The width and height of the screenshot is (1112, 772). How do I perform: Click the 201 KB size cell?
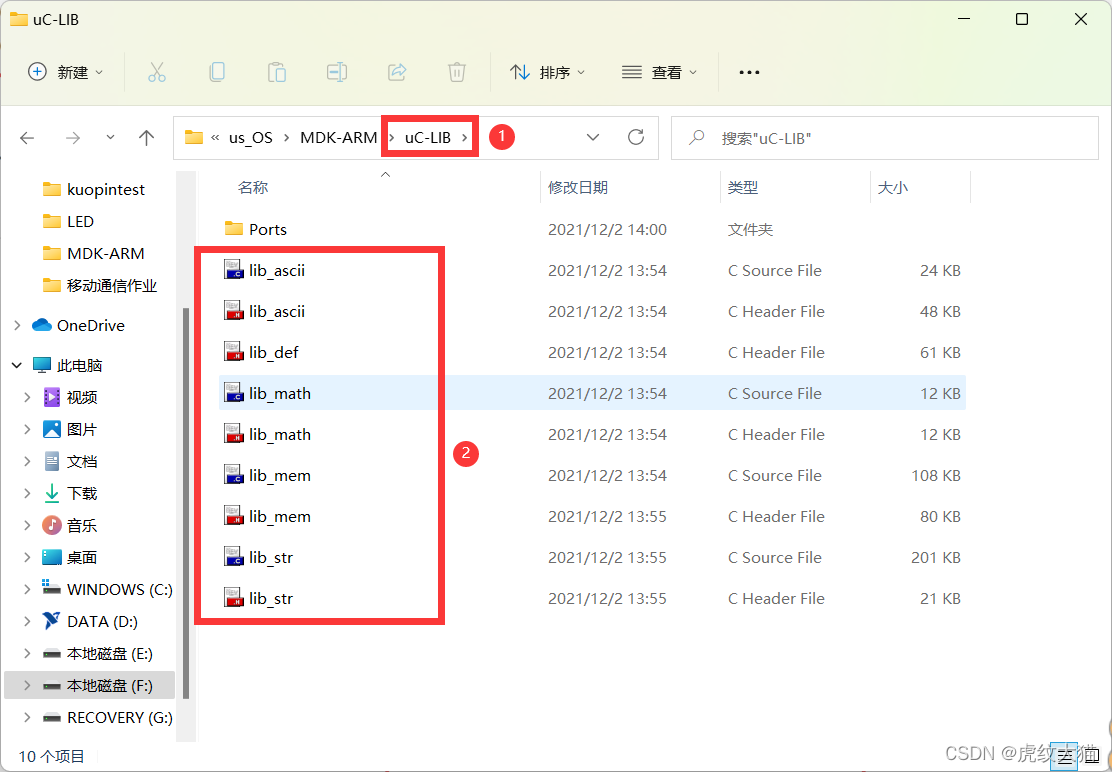pos(935,557)
